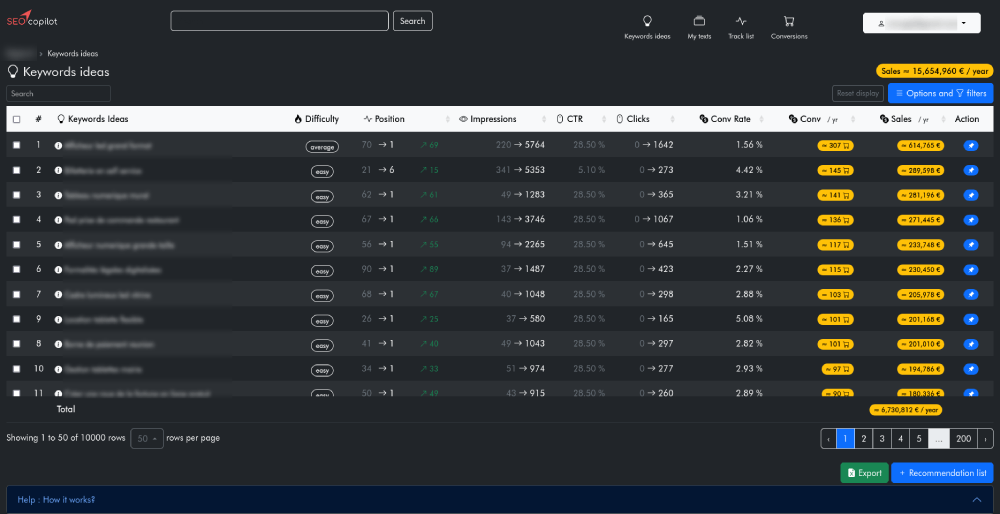Screen dimensions: 1000x514
Task: Open the rows per page dropdown
Action: 147,438
